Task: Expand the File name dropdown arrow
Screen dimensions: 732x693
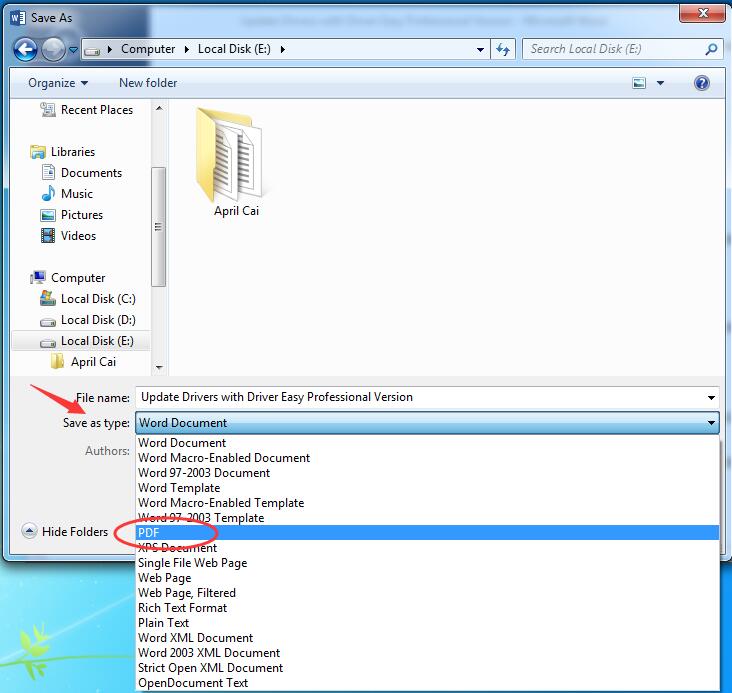Action: coord(710,397)
